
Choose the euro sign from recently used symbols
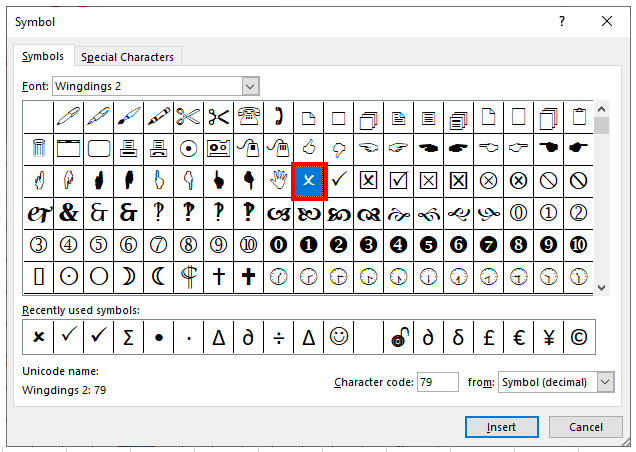pos(518,338)
